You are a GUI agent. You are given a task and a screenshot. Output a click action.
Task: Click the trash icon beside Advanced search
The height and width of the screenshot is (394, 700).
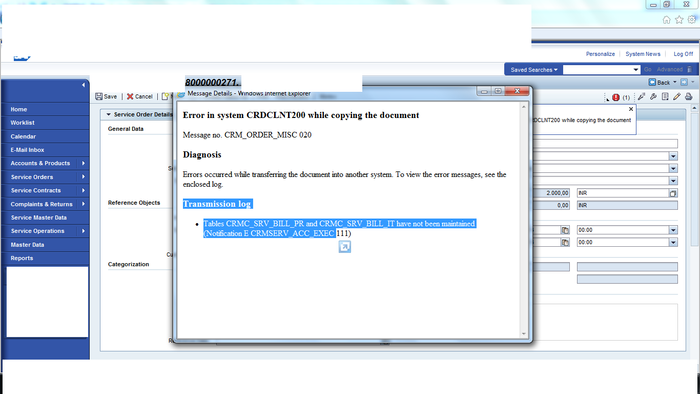pos(690,70)
